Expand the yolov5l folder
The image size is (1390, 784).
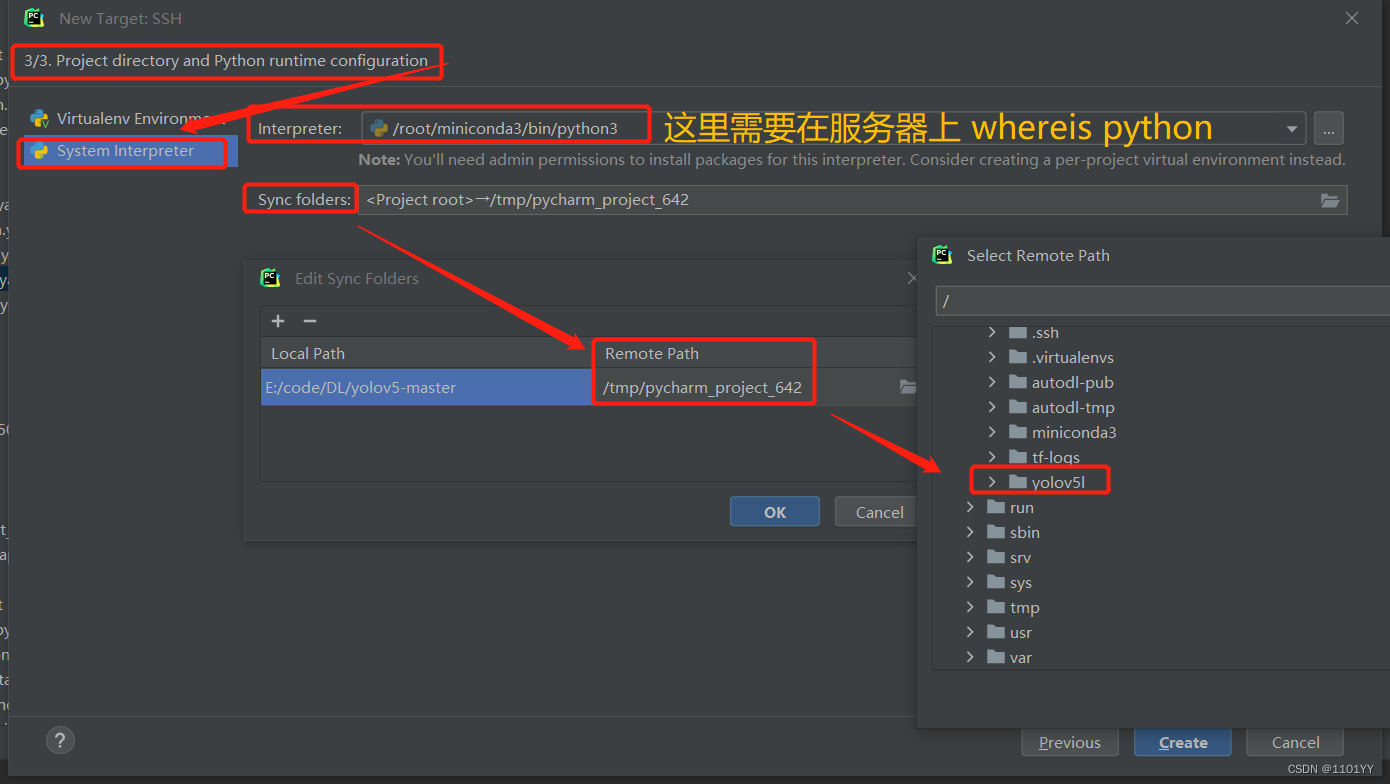992,482
